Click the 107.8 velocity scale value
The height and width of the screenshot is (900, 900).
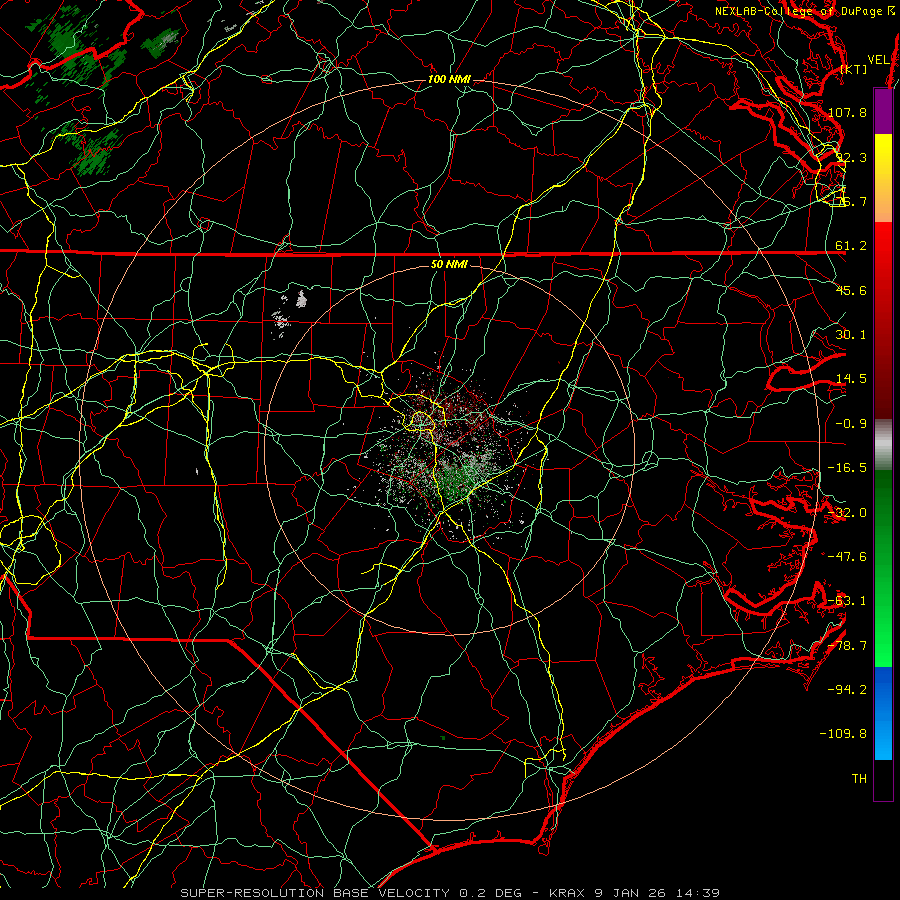847,112
